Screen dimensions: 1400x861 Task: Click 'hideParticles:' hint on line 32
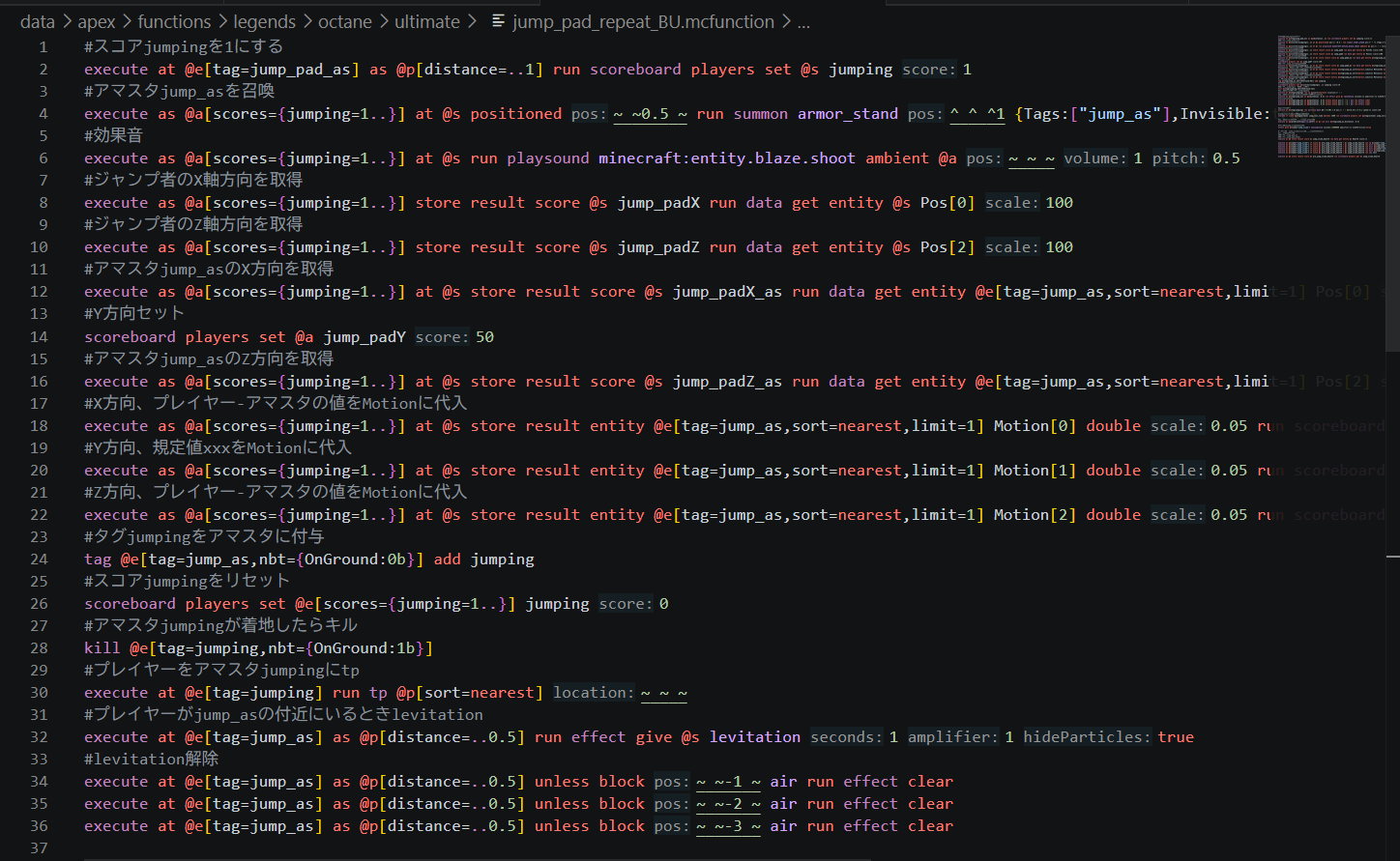point(1088,737)
